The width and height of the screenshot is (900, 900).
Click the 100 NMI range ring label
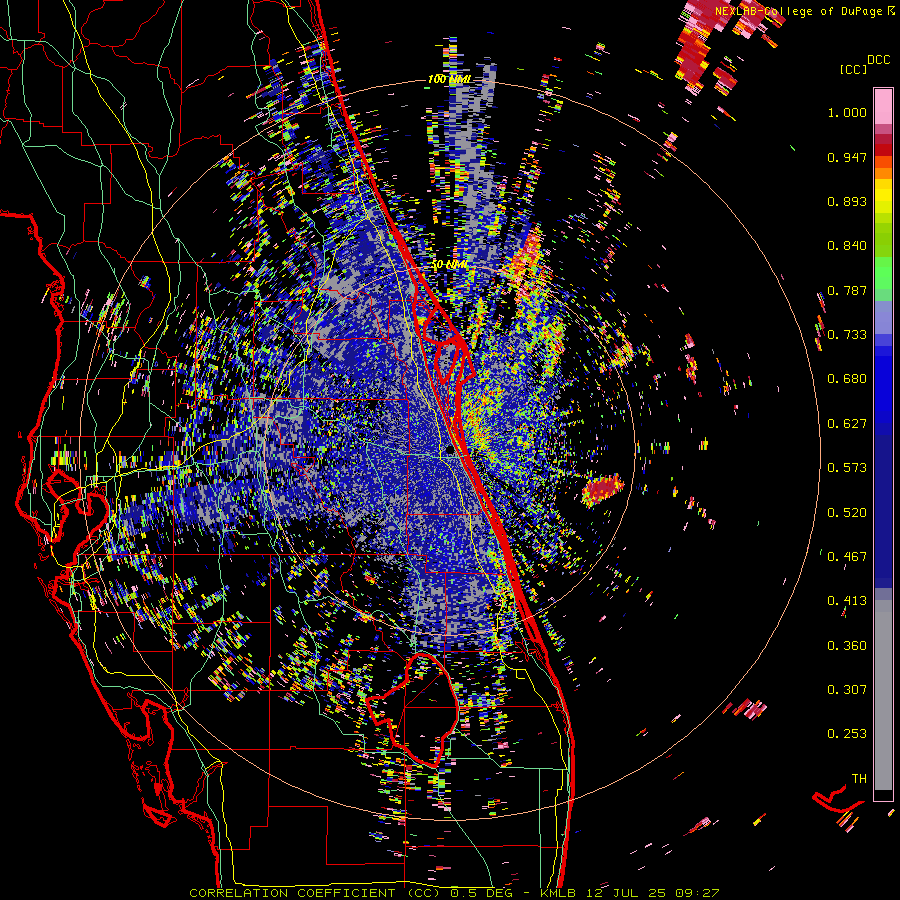pos(449,79)
